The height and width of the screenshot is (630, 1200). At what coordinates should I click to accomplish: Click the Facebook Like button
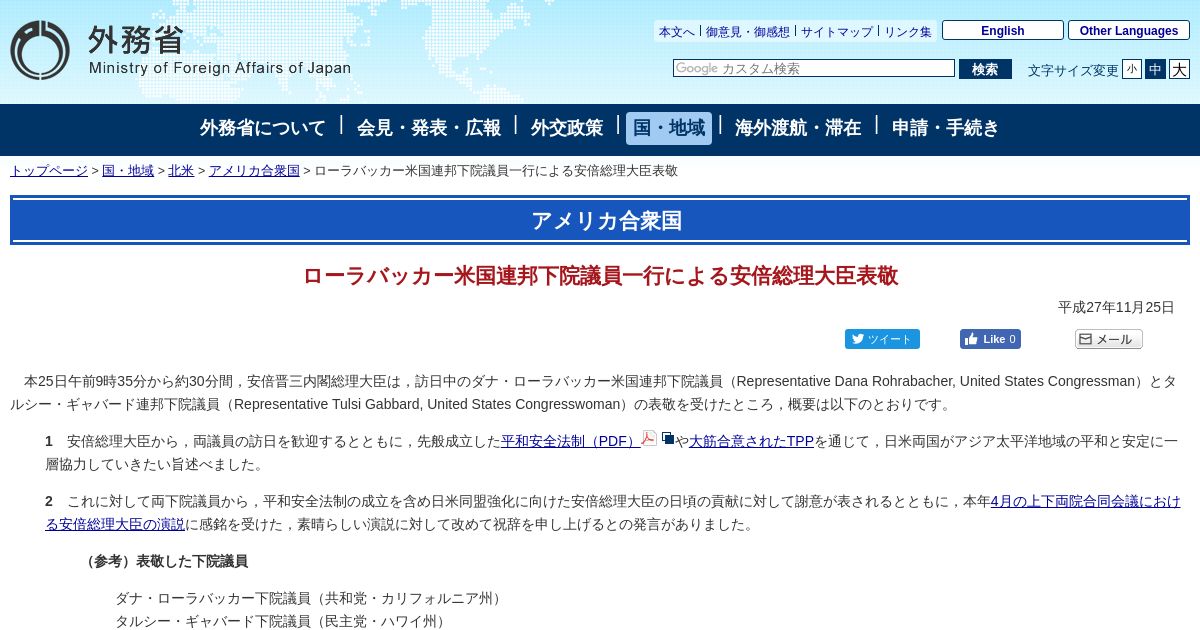(x=990, y=339)
